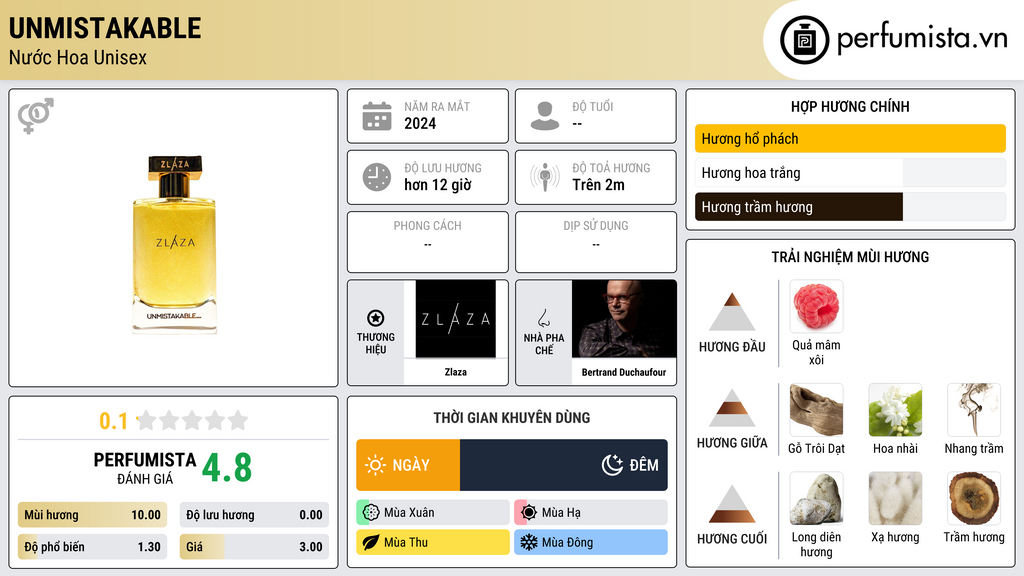The width and height of the screenshot is (1024, 576).
Task: Click the UNMISTAKABLE product title
Action: [105, 28]
